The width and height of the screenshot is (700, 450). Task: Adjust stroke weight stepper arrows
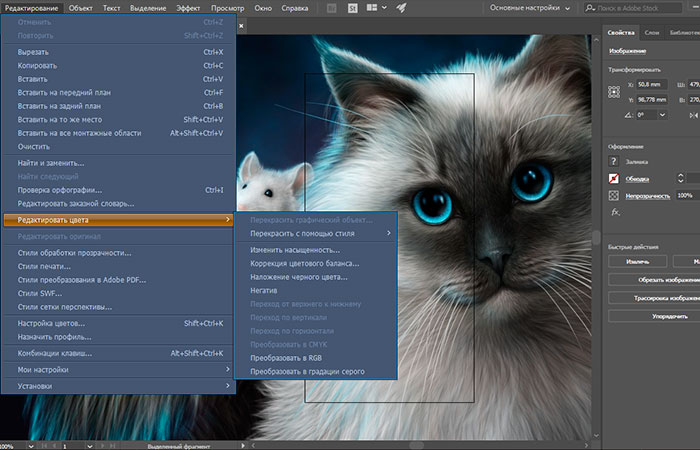pyautogui.click(x=681, y=178)
